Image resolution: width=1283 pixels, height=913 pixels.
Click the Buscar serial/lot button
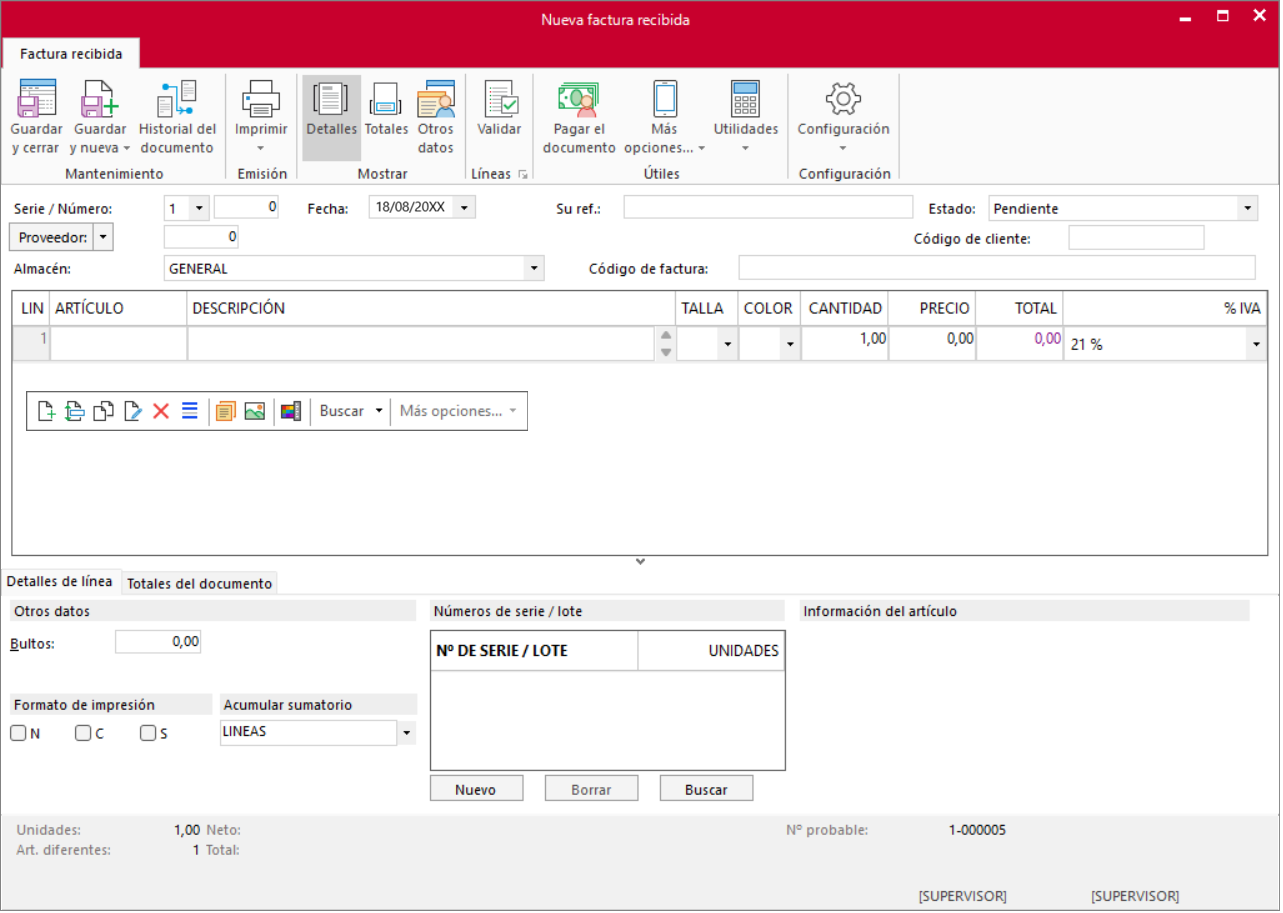coord(706,789)
